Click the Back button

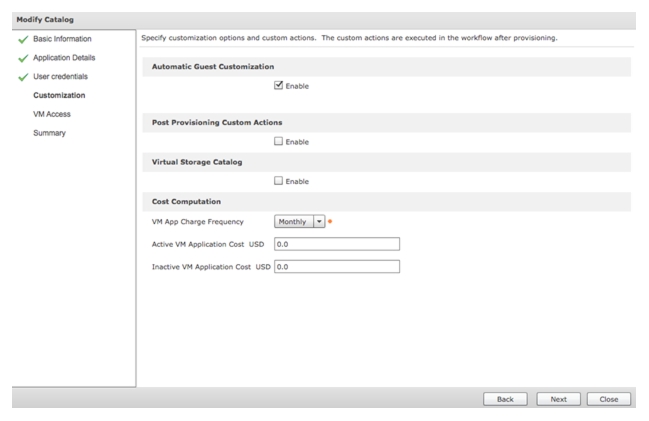click(x=505, y=399)
